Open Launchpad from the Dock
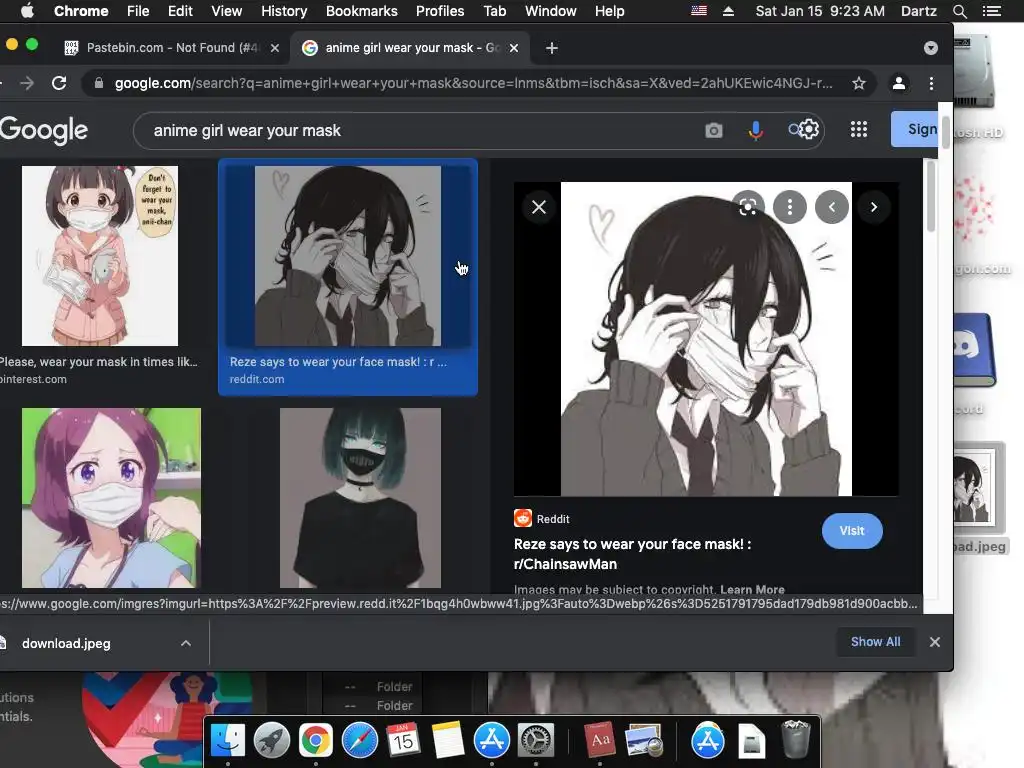This screenshot has height=768, width=1024. coord(272,741)
